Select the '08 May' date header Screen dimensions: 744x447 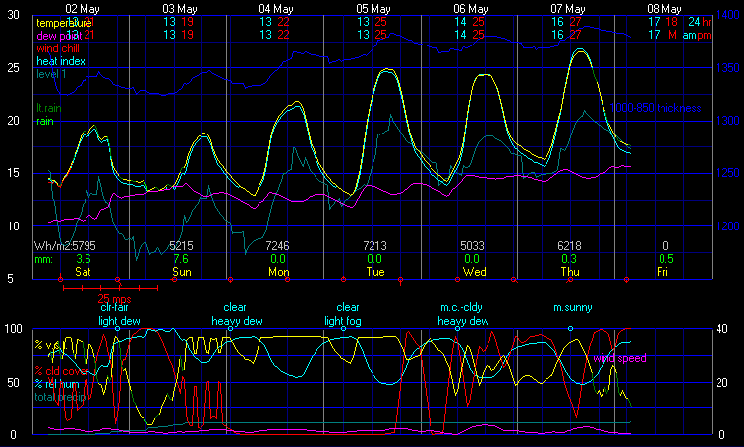(x=664, y=9)
